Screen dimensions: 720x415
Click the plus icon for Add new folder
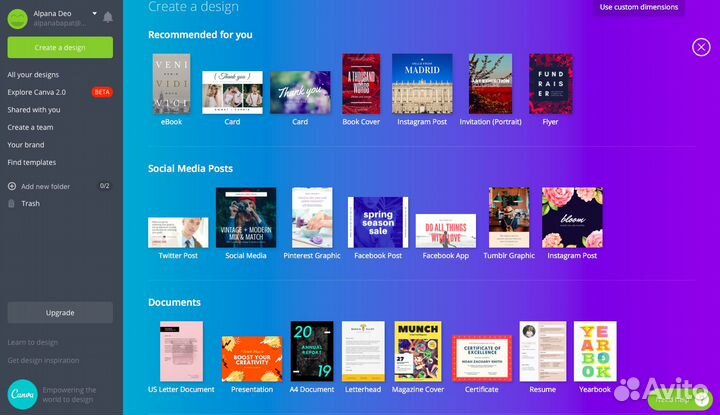(x=12, y=186)
